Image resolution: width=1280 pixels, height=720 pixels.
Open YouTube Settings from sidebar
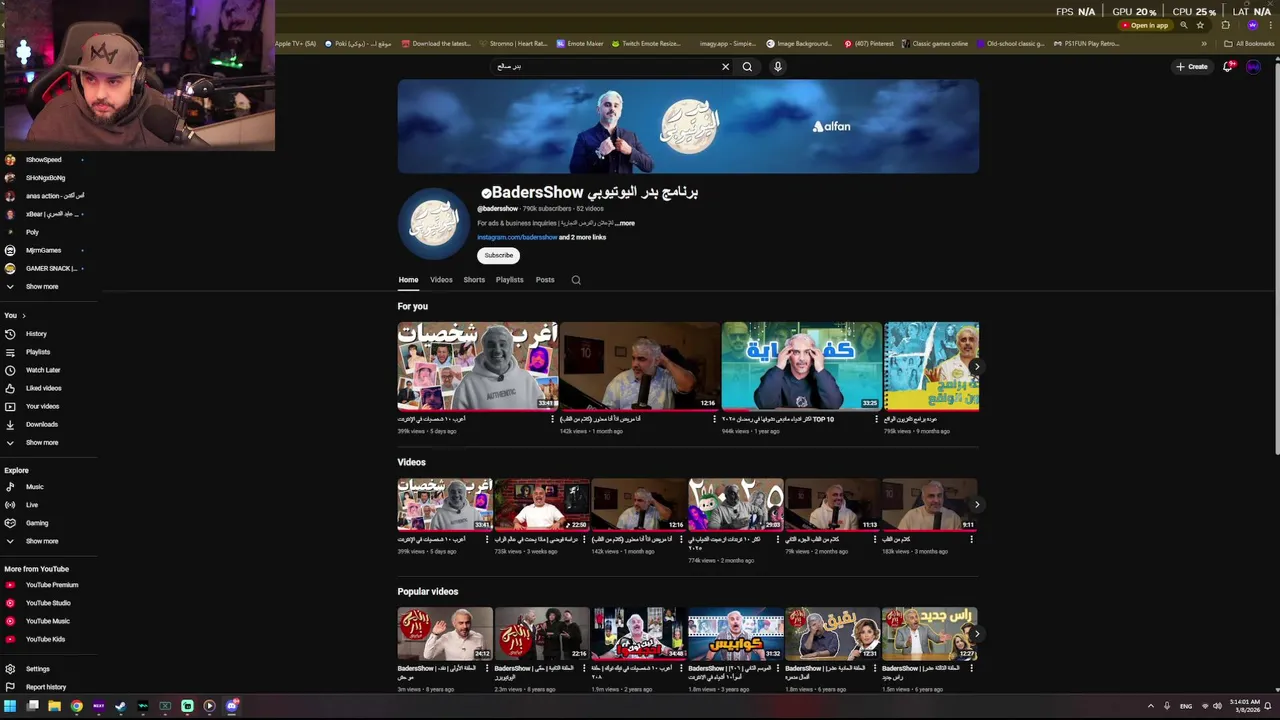37,669
